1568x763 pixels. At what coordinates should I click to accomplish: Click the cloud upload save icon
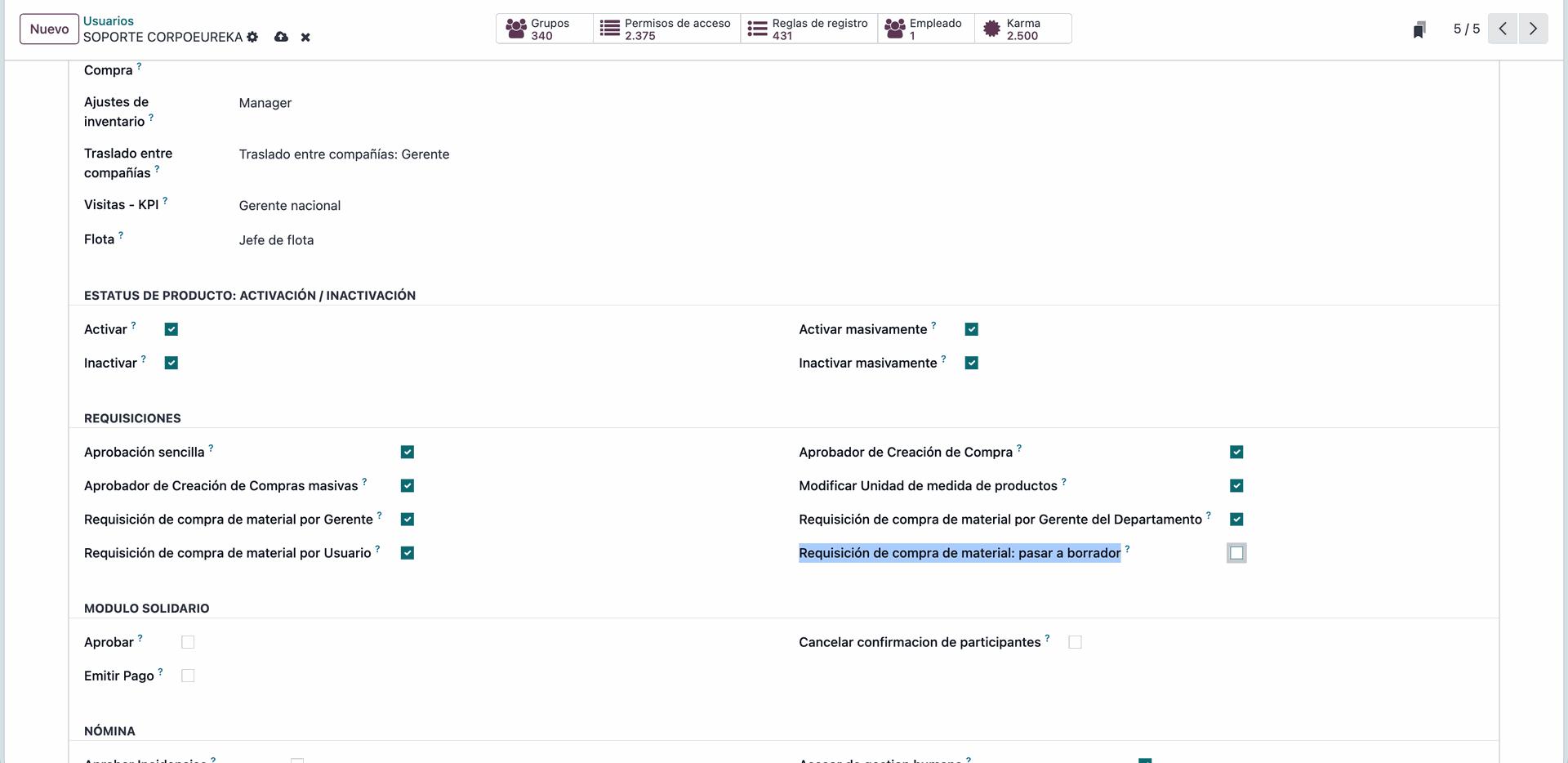281,37
